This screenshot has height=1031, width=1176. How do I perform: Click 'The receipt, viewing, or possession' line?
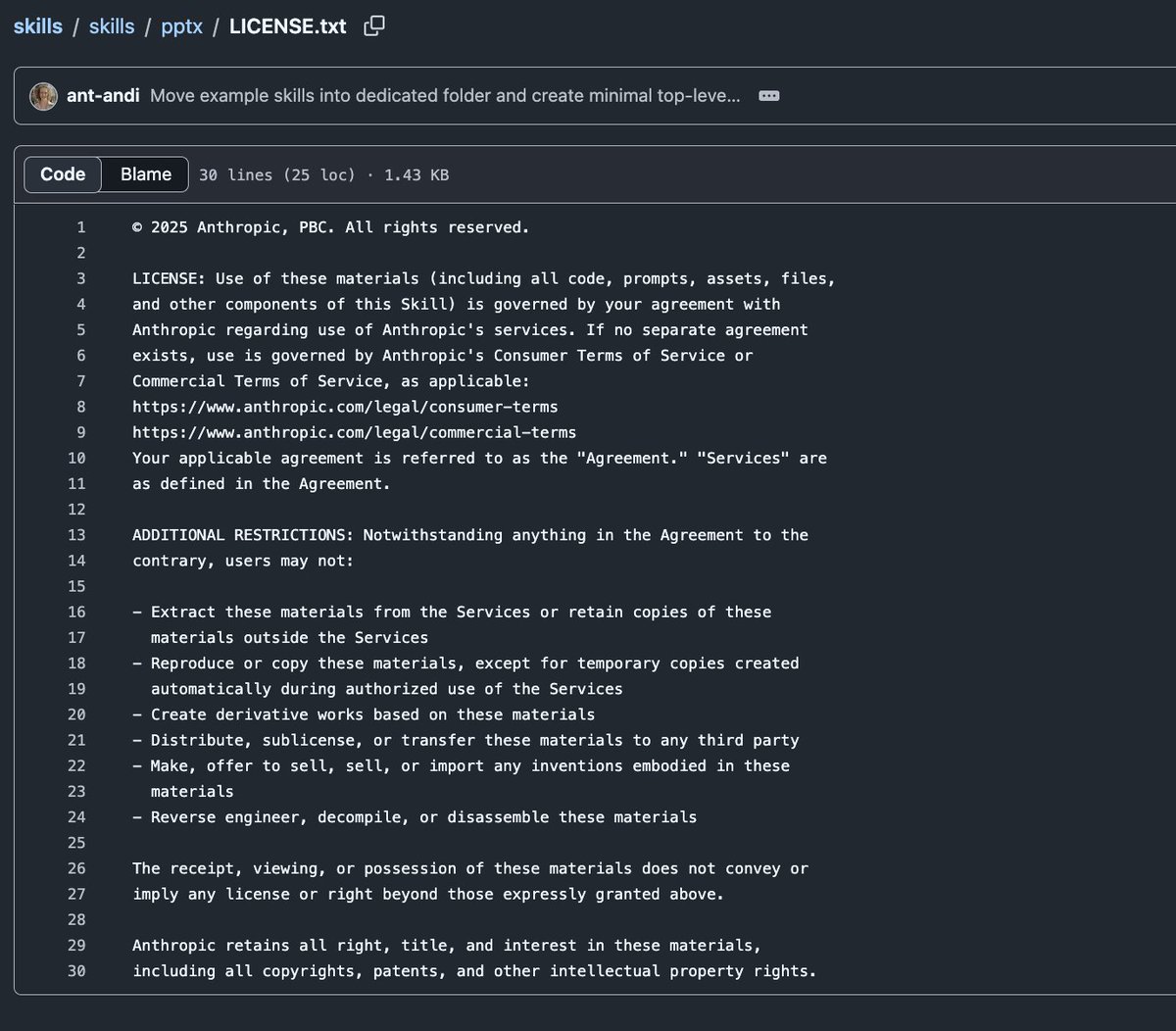click(470, 868)
